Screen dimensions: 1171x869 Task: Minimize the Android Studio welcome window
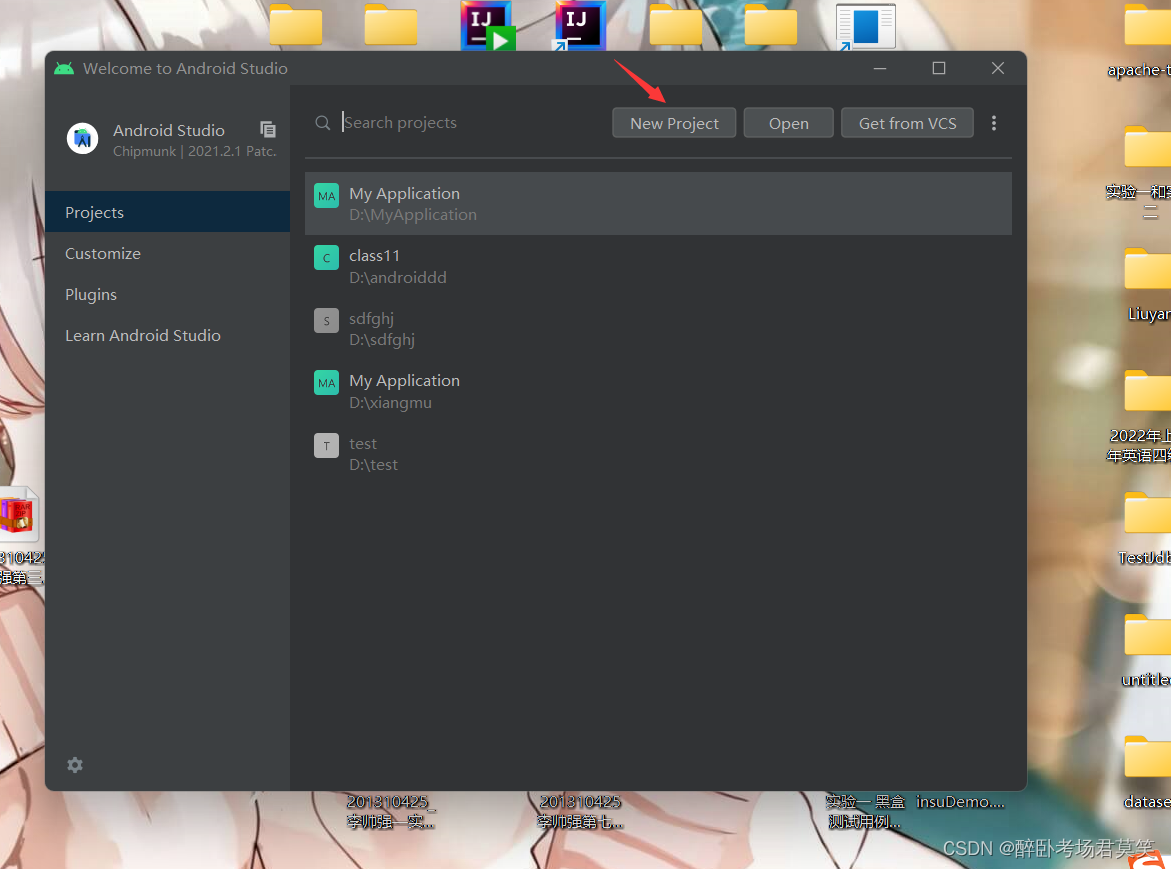click(x=880, y=68)
